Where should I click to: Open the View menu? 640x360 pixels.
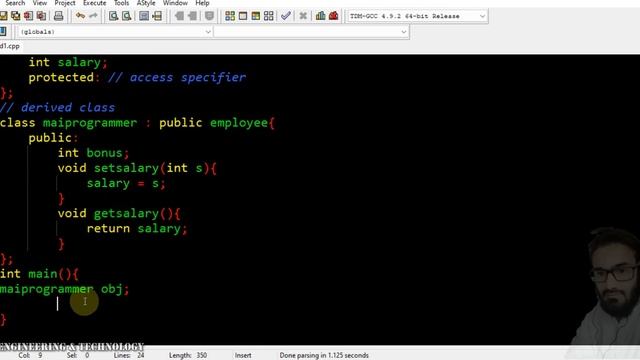click(x=40, y=3)
